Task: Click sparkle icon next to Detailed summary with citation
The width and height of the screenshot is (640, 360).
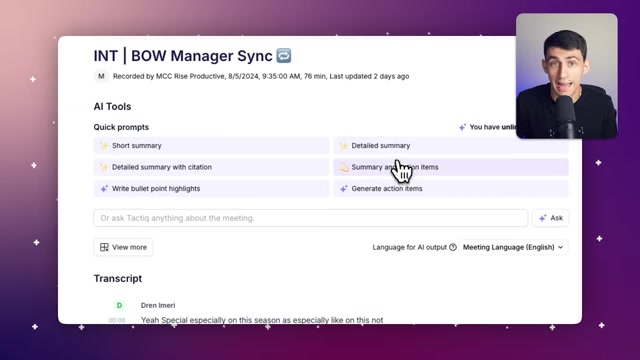Action: 104,167
